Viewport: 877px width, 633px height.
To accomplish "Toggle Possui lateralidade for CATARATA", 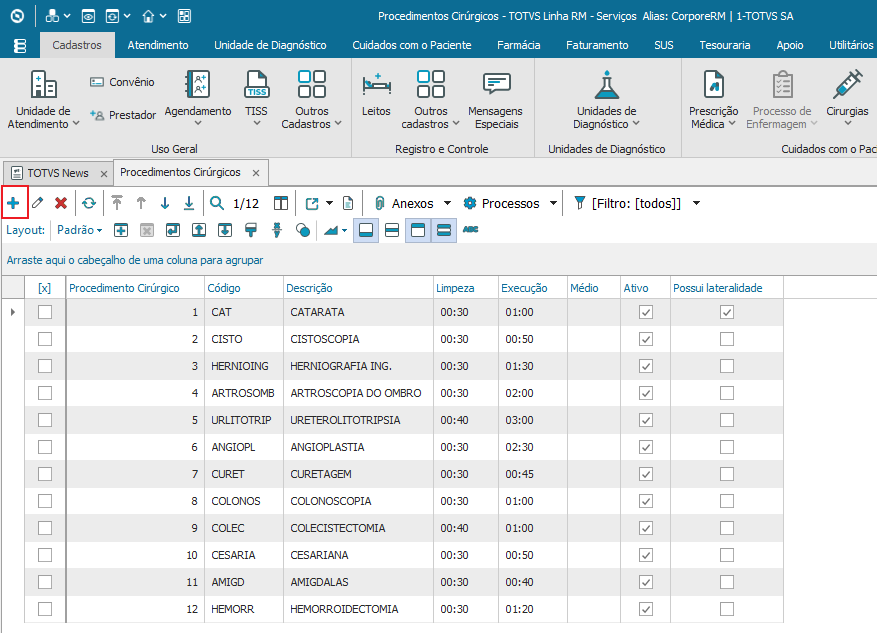I will pos(727,312).
